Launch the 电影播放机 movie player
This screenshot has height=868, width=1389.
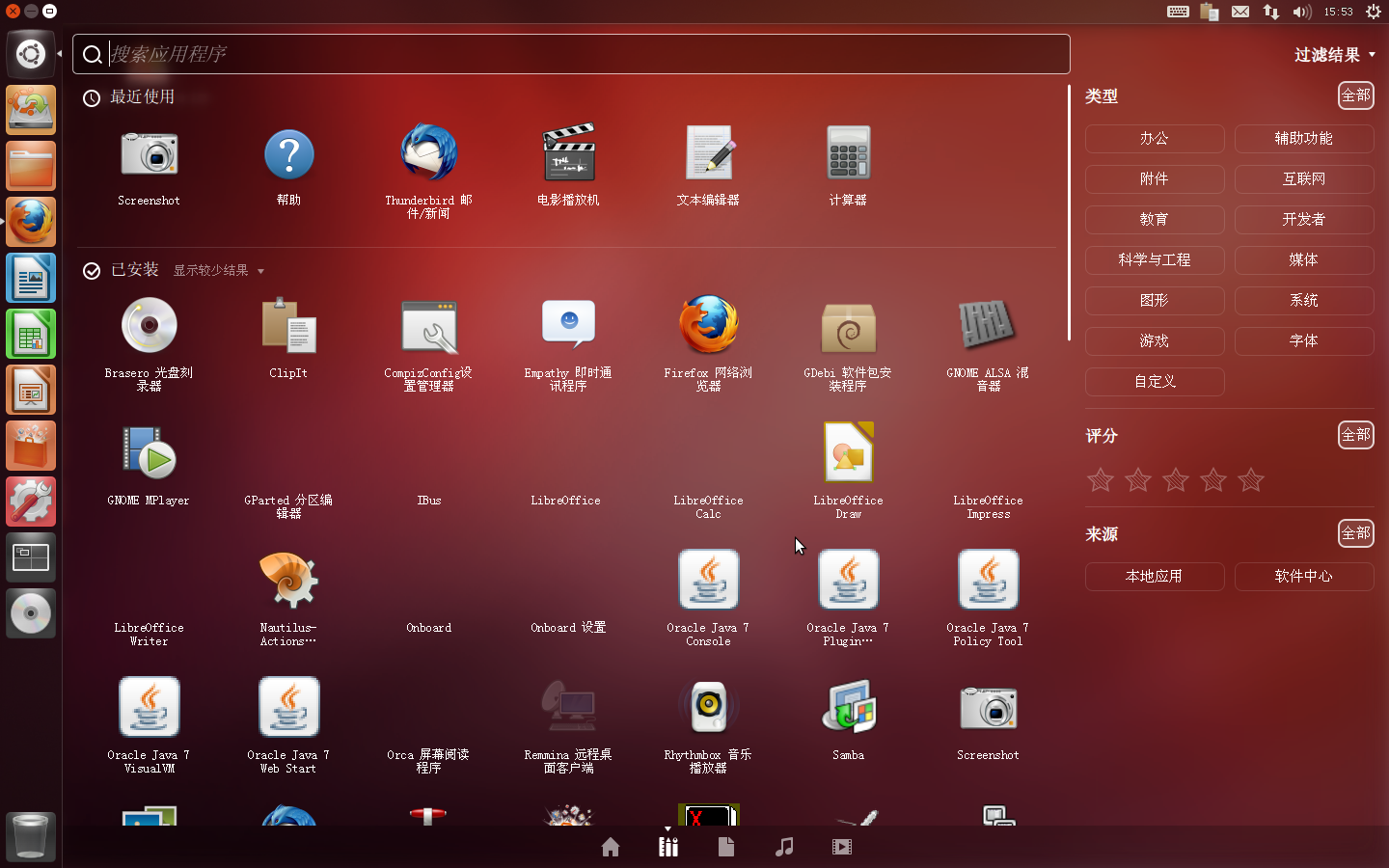568,166
